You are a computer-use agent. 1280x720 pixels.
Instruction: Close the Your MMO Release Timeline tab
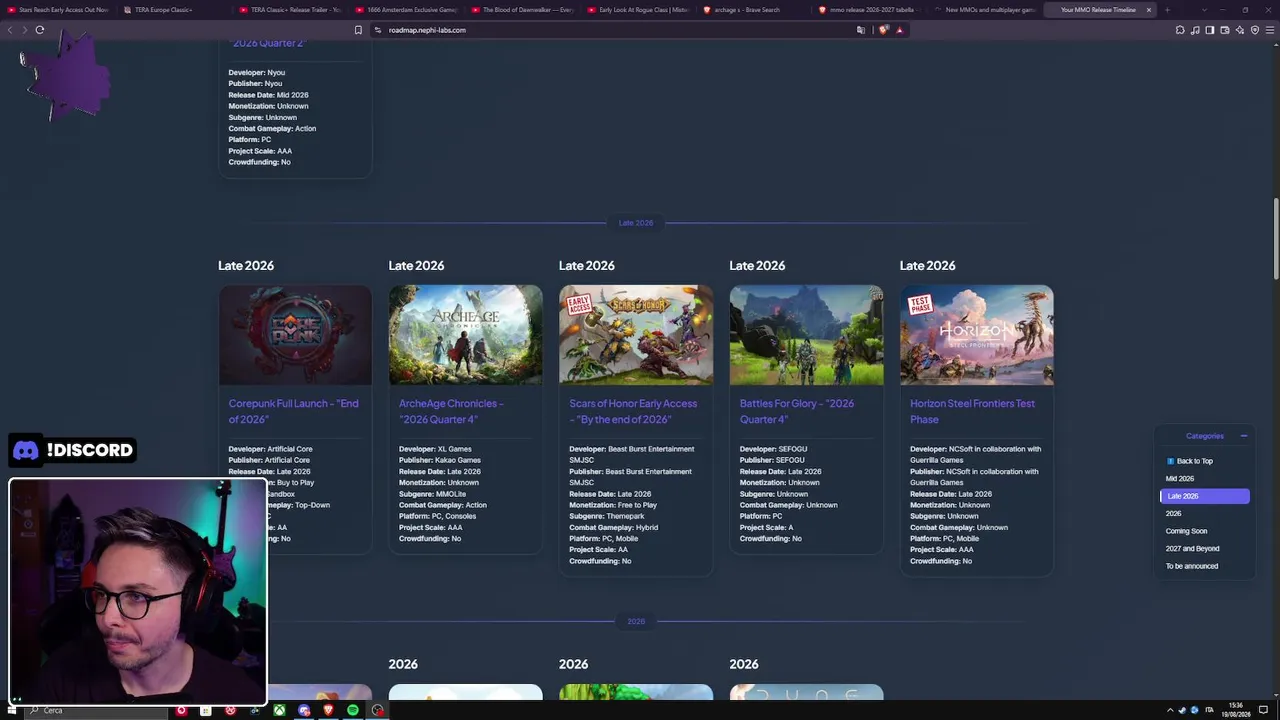tap(1148, 10)
